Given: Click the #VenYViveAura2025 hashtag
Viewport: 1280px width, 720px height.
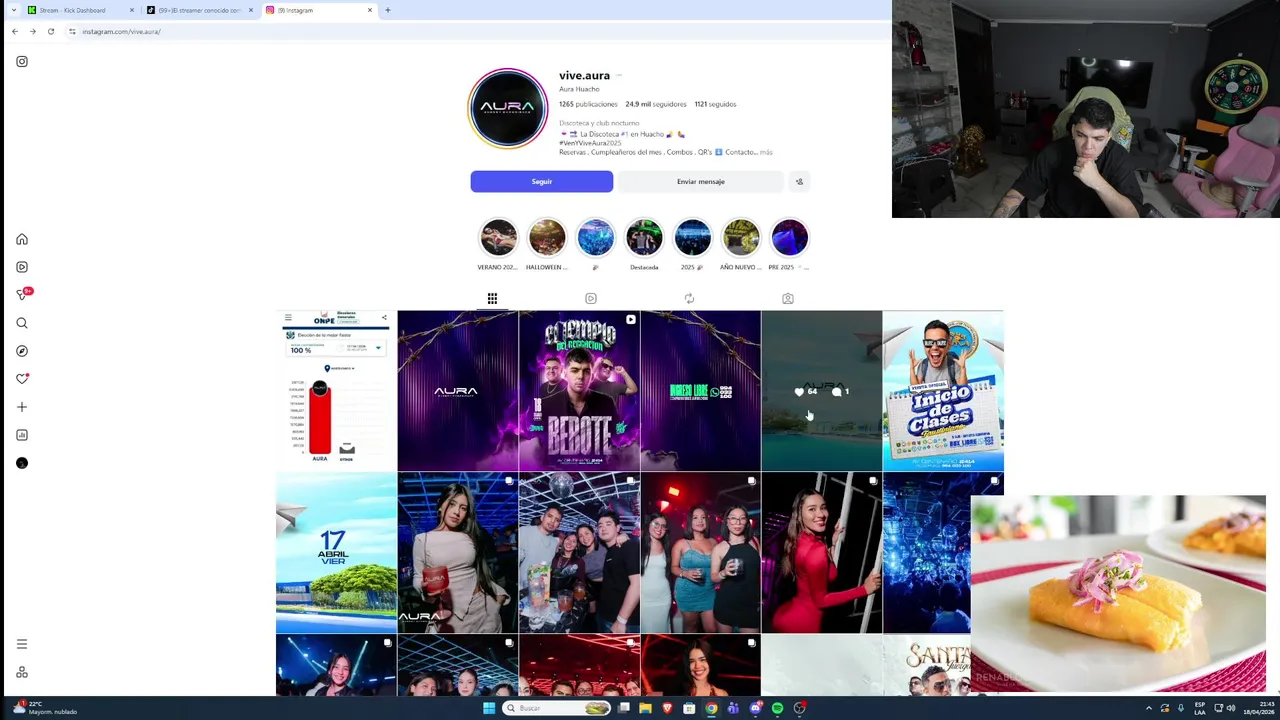Looking at the screenshot, I should point(590,143).
